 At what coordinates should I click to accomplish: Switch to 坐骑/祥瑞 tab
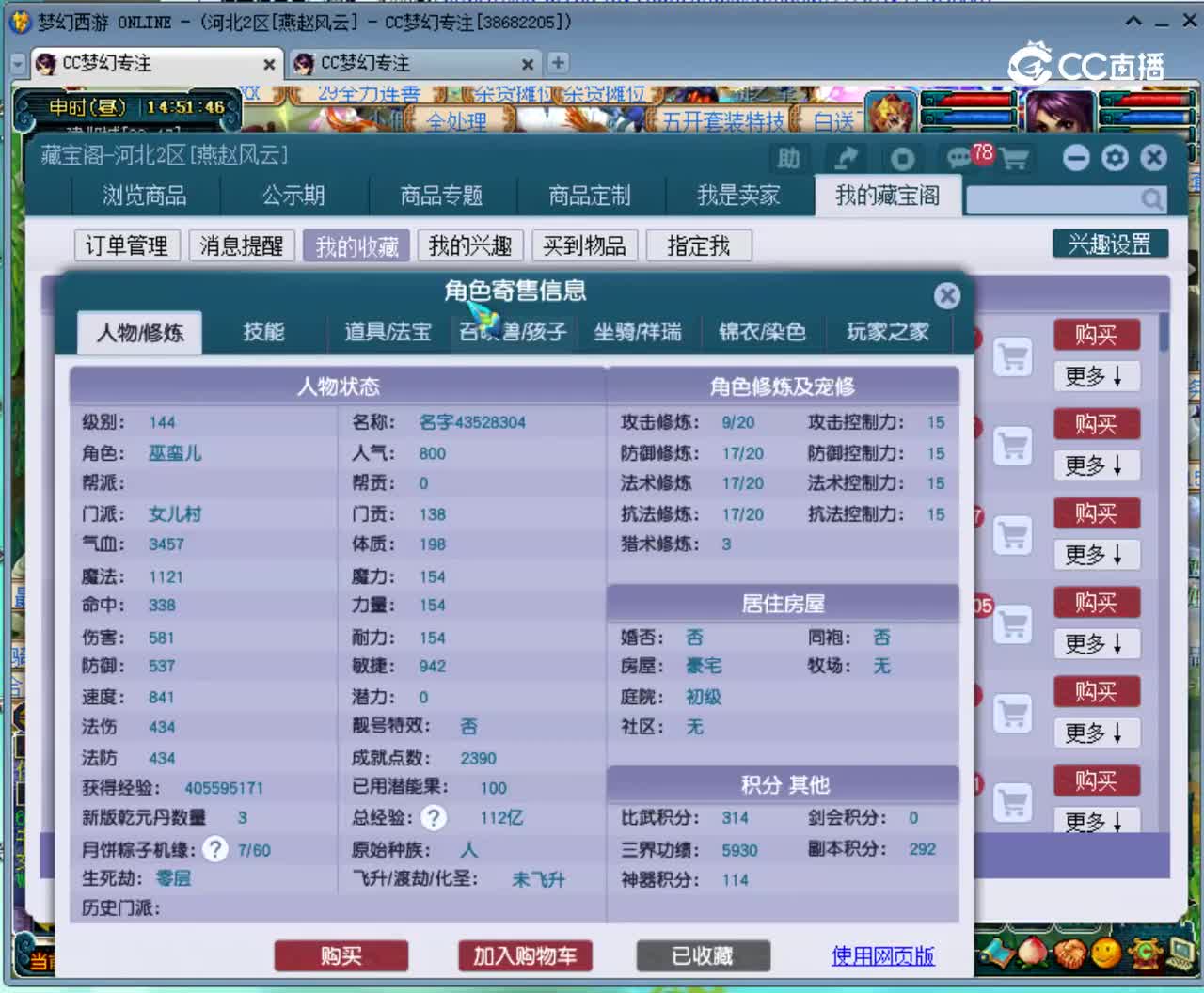coord(638,332)
